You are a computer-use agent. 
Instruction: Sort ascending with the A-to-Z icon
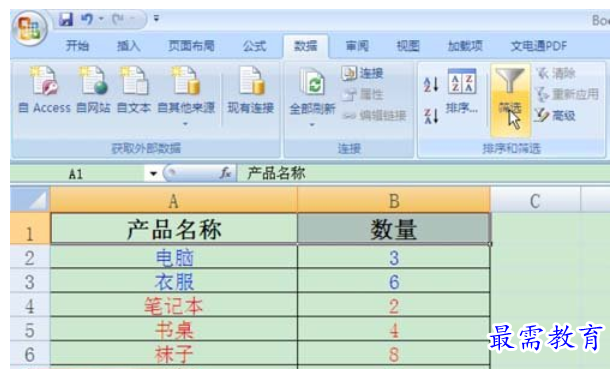[x=431, y=84]
